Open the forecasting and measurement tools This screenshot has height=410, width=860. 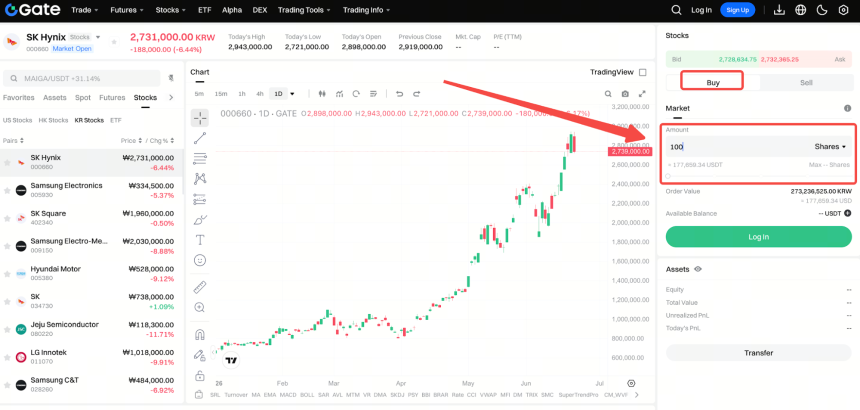pos(200,200)
